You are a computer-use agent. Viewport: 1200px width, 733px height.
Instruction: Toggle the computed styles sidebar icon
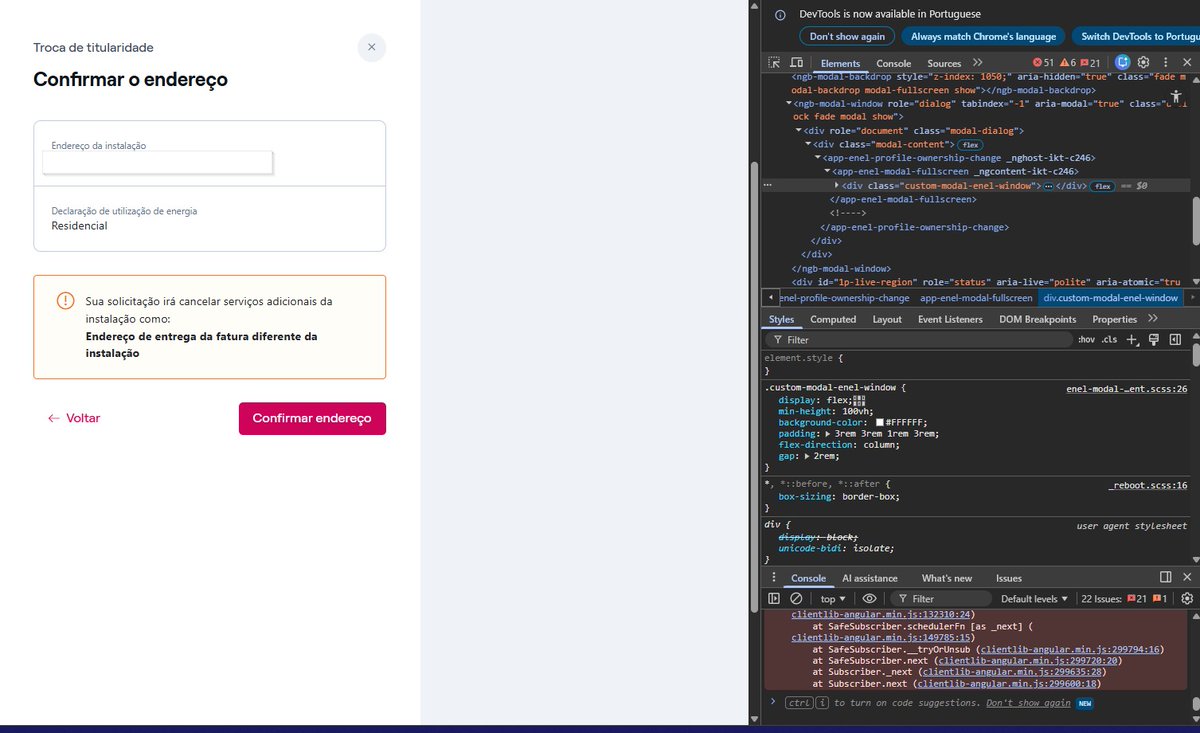coord(1175,340)
